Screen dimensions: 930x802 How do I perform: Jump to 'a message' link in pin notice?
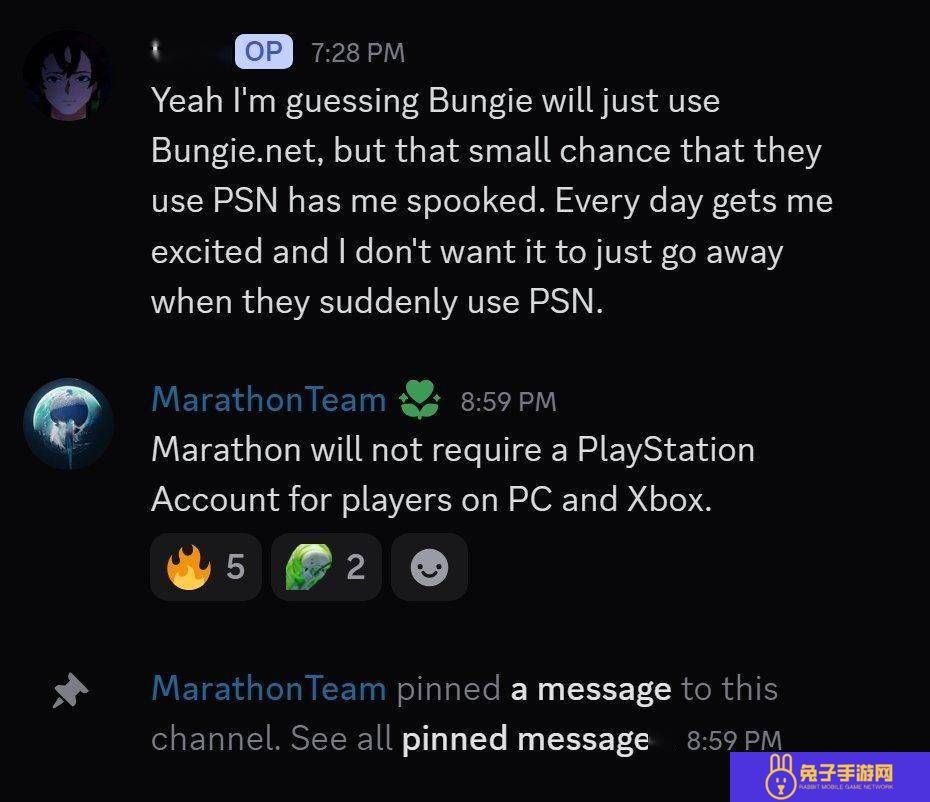pyautogui.click(x=591, y=689)
